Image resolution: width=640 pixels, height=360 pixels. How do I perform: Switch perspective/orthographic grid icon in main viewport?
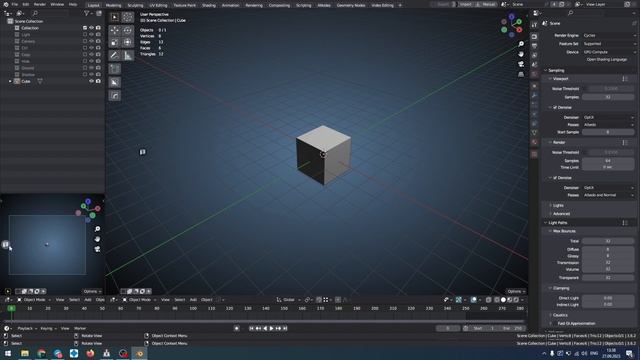[521, 74]
